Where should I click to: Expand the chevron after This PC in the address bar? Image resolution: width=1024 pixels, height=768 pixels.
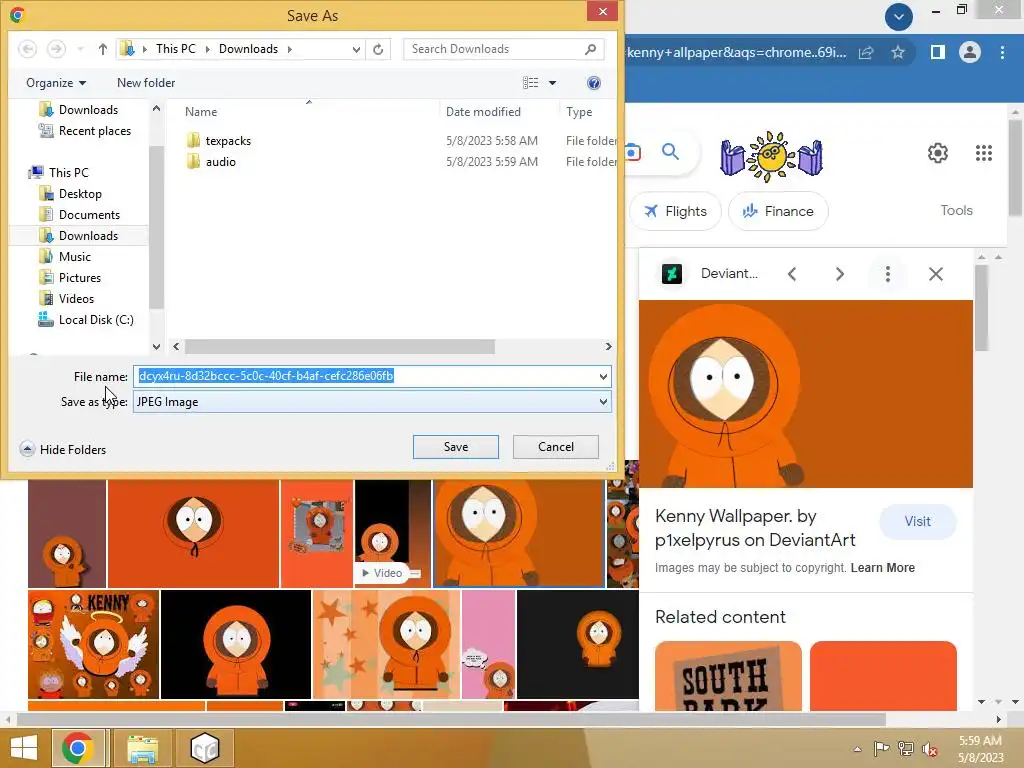[208, 49]
